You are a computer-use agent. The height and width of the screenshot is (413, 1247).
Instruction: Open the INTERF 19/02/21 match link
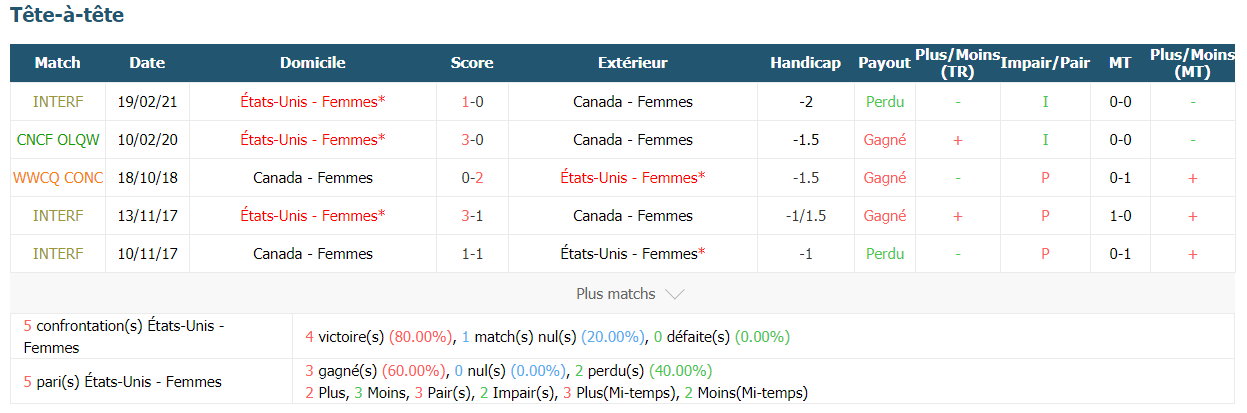pyautogui.click(x=58, y=102)
